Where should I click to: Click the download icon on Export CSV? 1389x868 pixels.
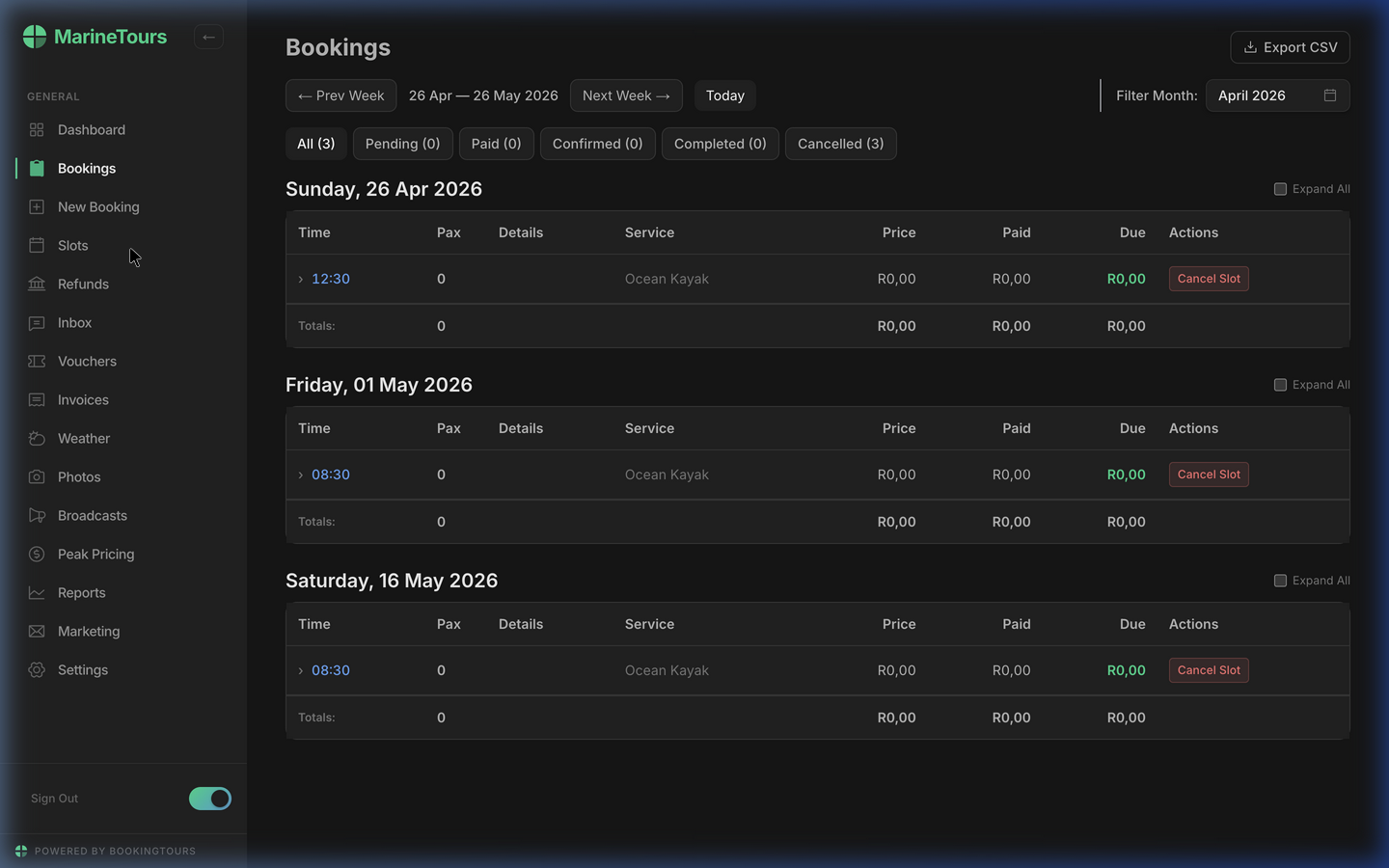(x=1250, y=47)
